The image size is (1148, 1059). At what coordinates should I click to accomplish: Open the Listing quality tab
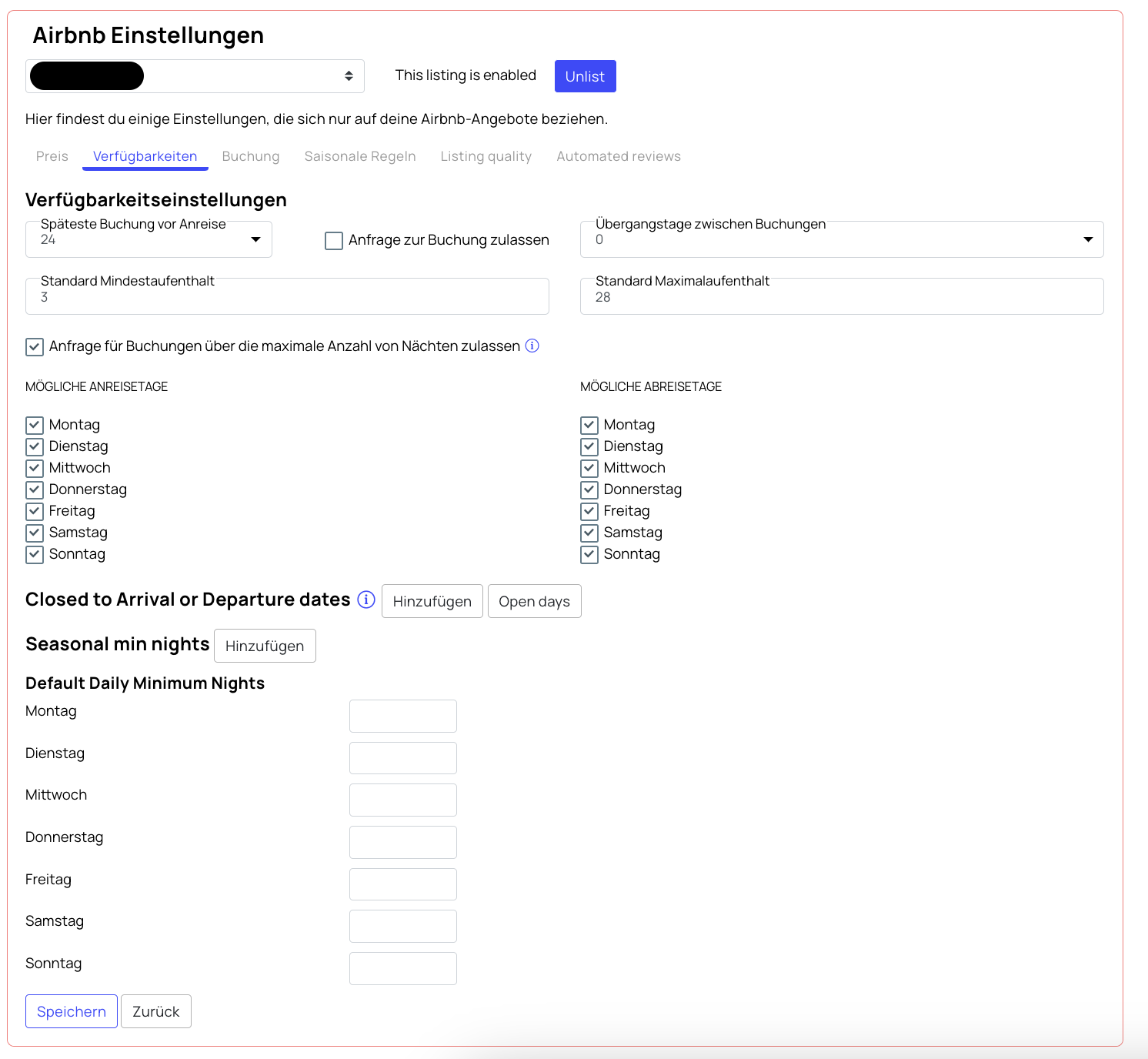486,156
